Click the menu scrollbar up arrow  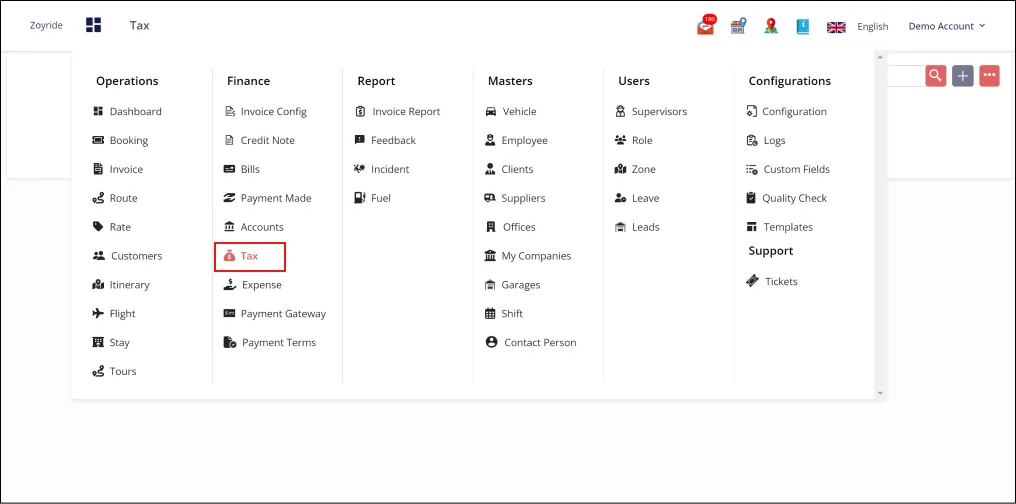coord(880,57)
